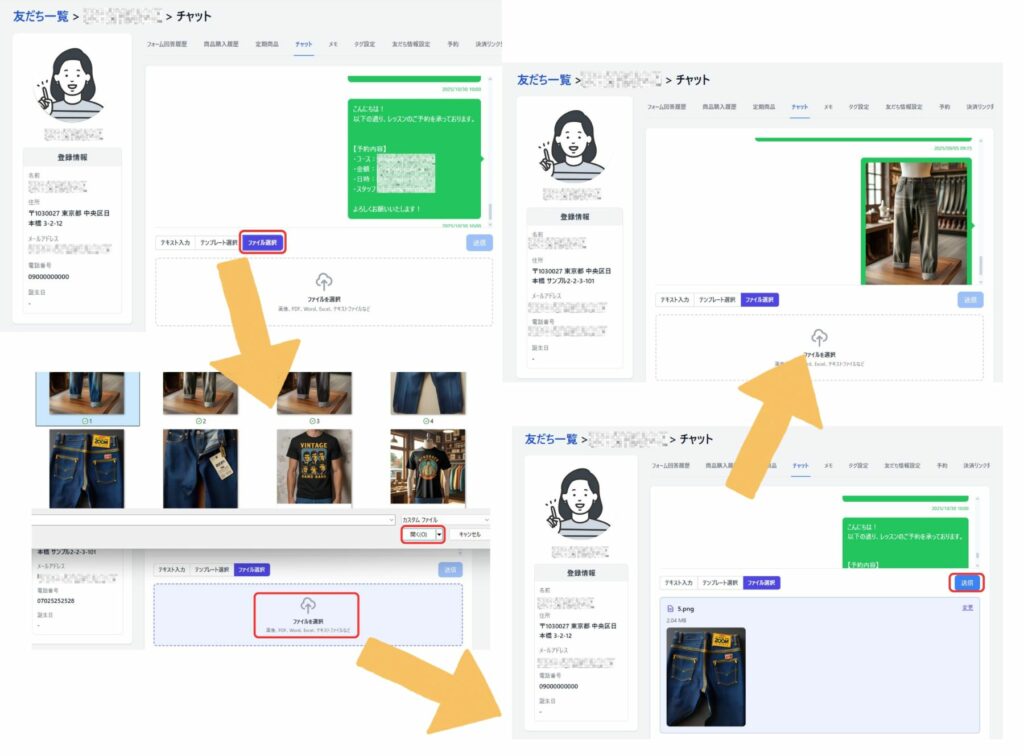Click the キャンセル button in file dialog
The height and width of the screenshot is (756, 1024).
coord(468,535)
